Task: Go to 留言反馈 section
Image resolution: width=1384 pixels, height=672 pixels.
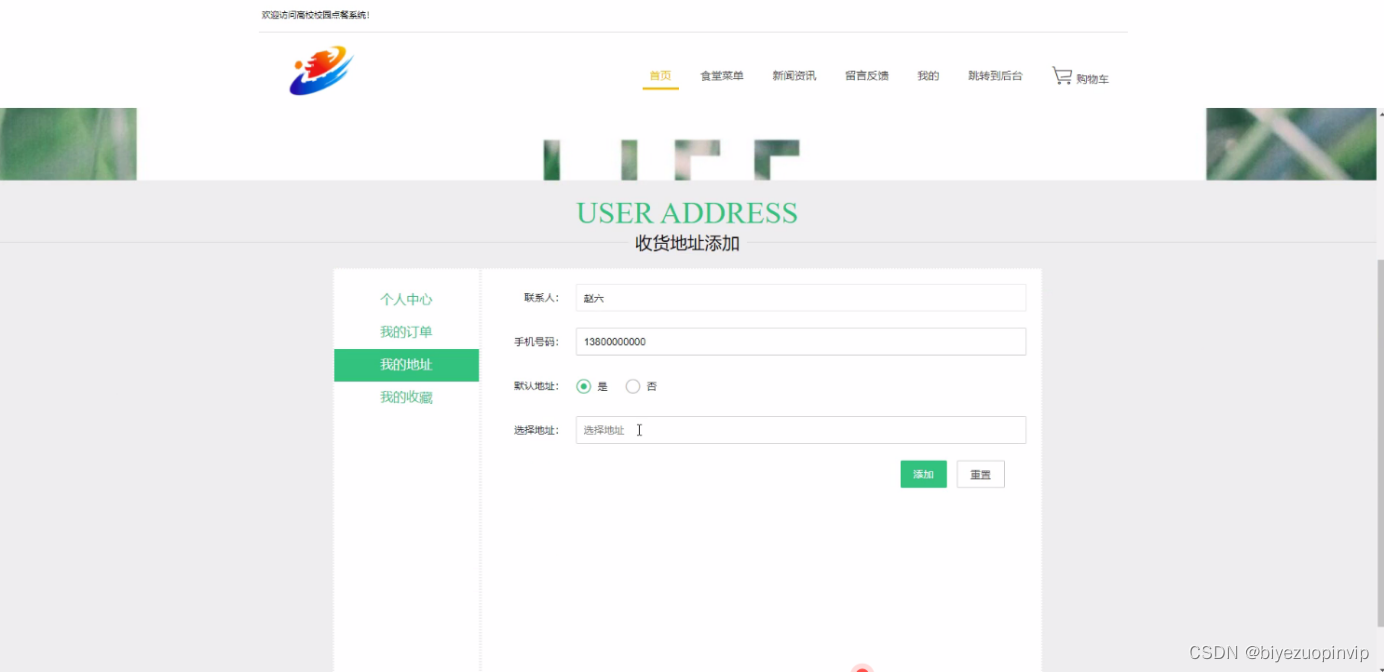Action: [866, 75]
